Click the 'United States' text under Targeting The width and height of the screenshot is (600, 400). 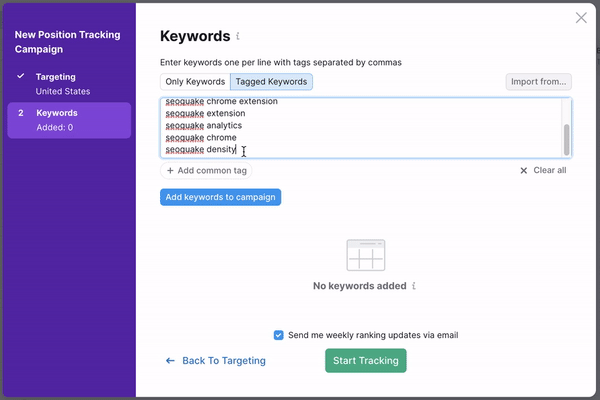pyautogui.click(x=63, y=91)
